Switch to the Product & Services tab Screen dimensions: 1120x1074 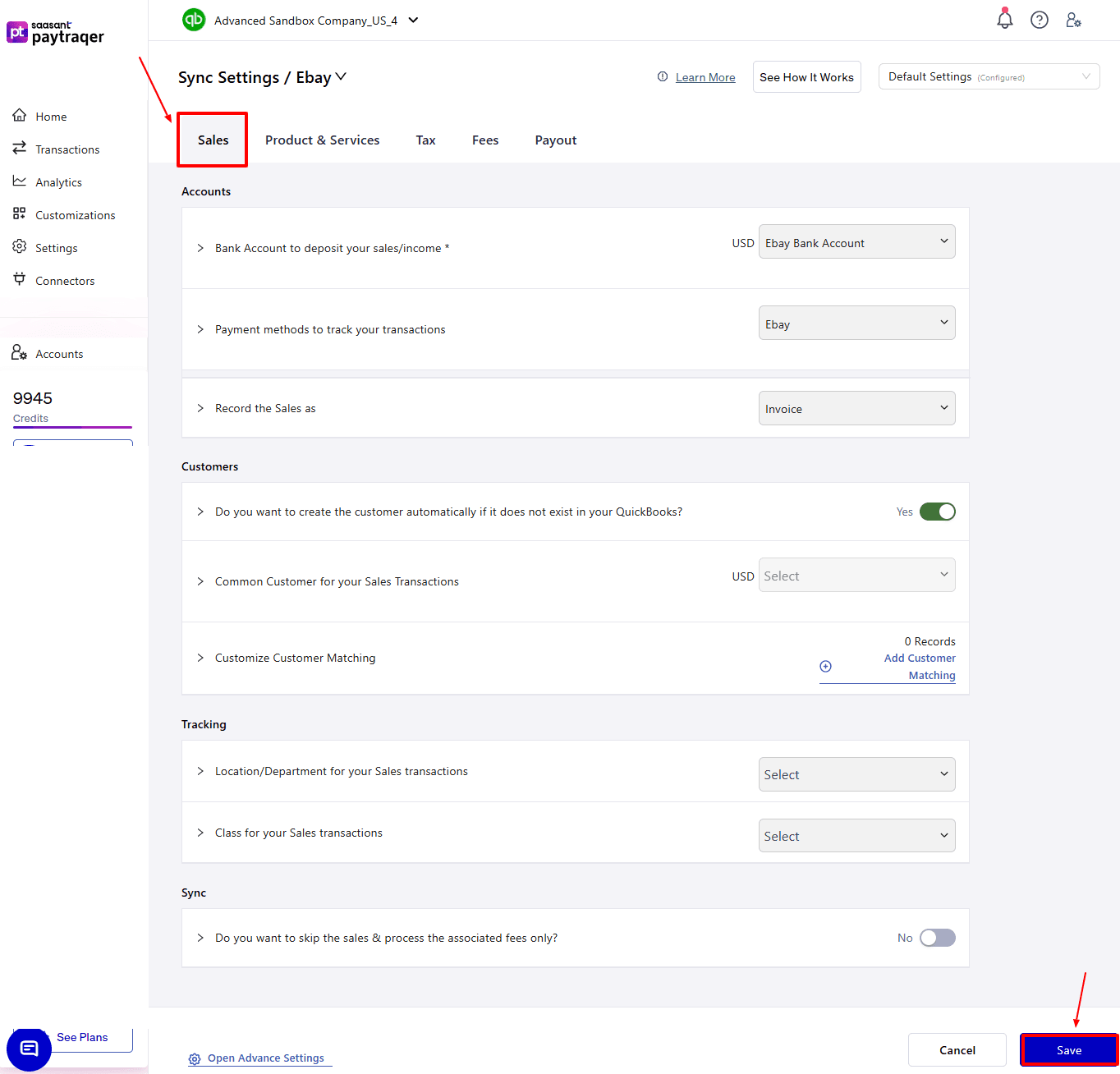(322, 140)
